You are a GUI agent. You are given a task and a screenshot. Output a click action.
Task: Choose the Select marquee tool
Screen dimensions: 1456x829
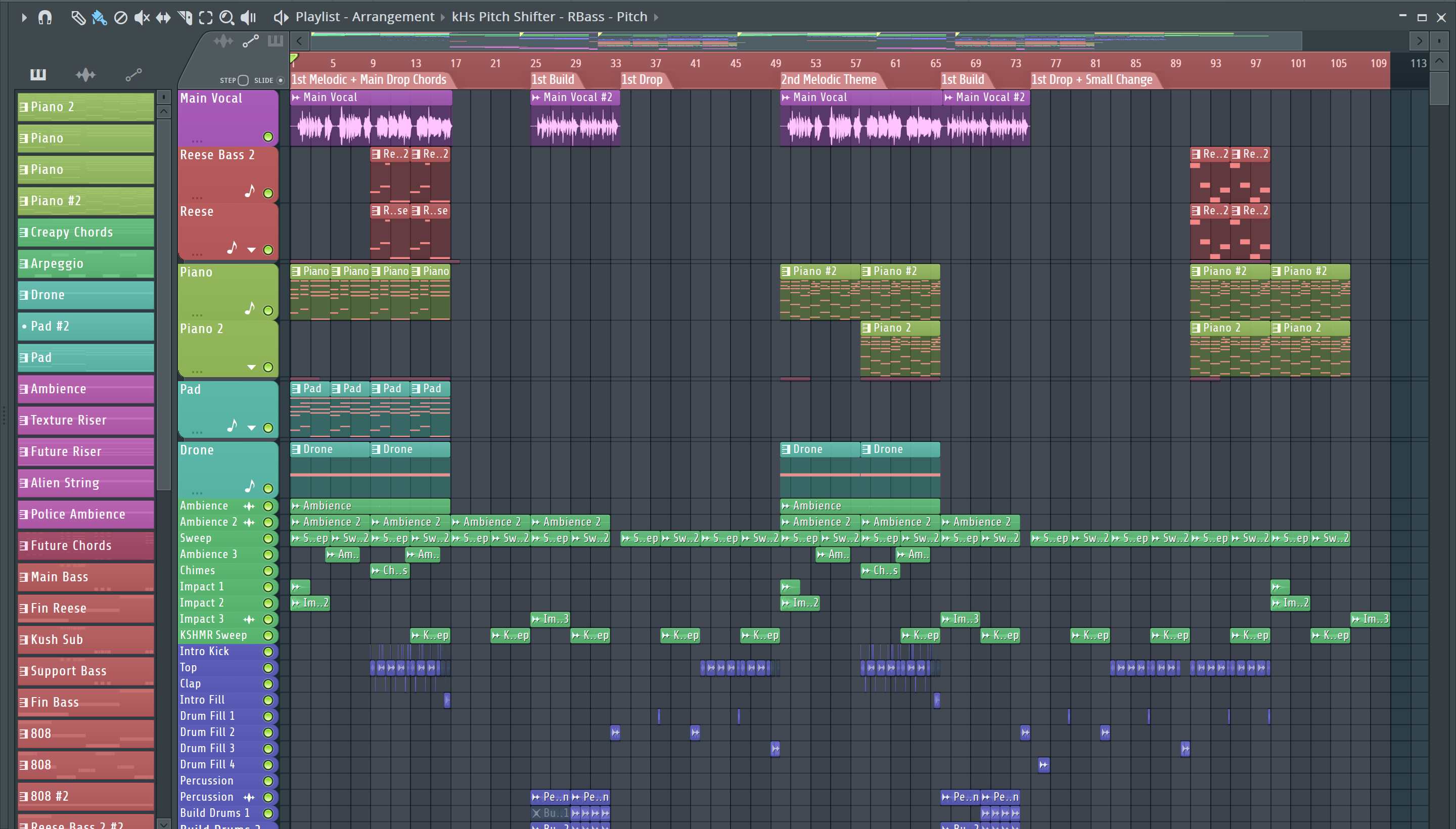[206, 18]
